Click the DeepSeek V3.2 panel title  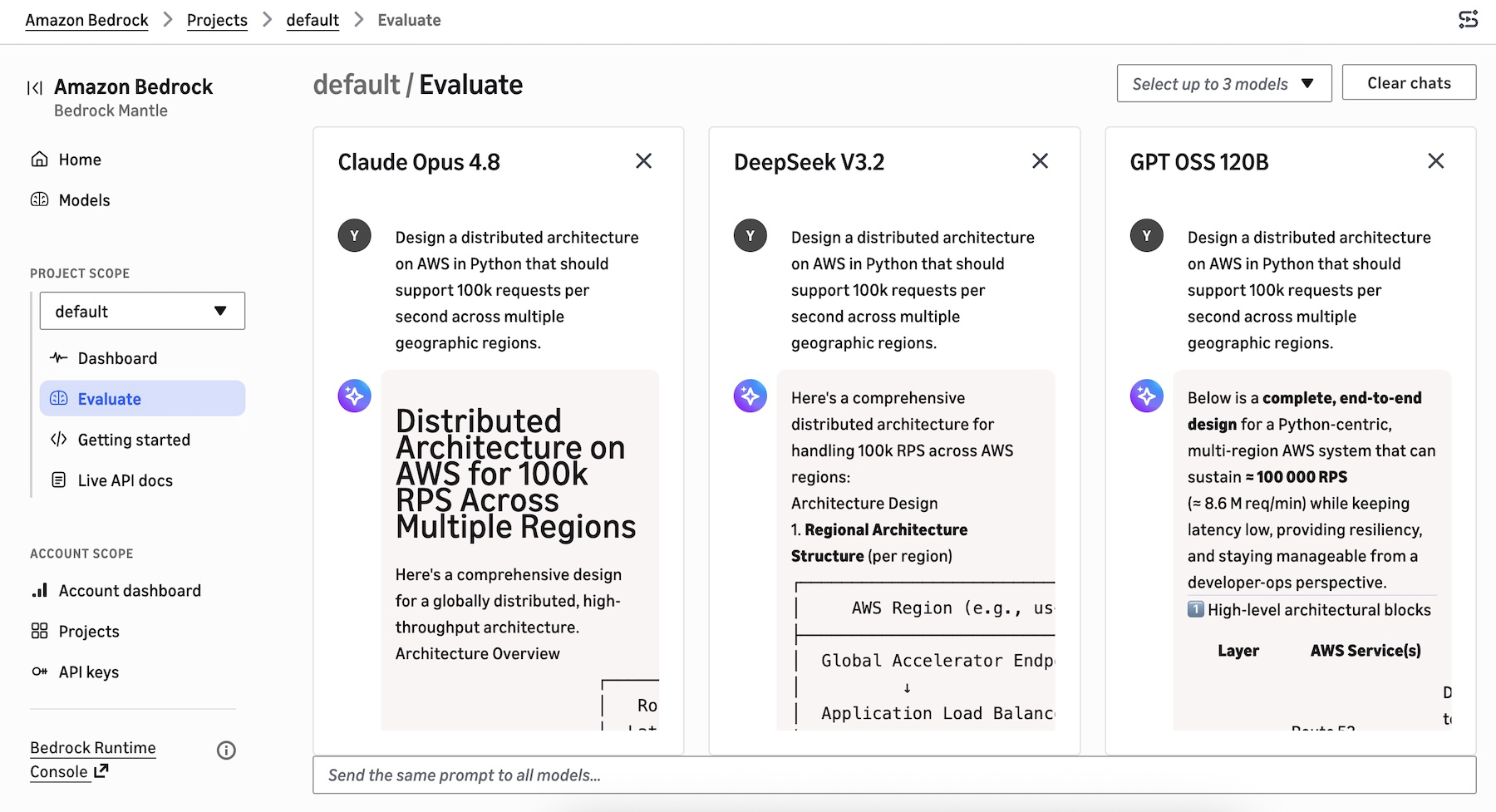pos(809,161)
